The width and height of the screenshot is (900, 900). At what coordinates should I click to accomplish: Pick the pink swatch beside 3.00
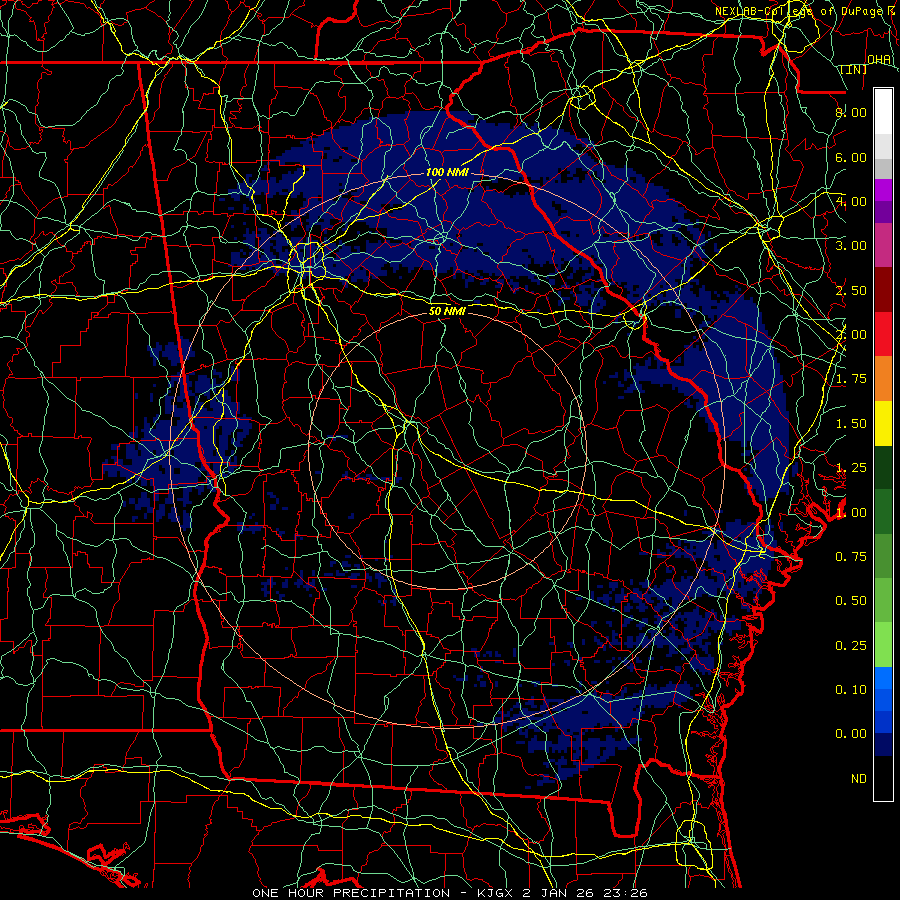tap(883, 245)
